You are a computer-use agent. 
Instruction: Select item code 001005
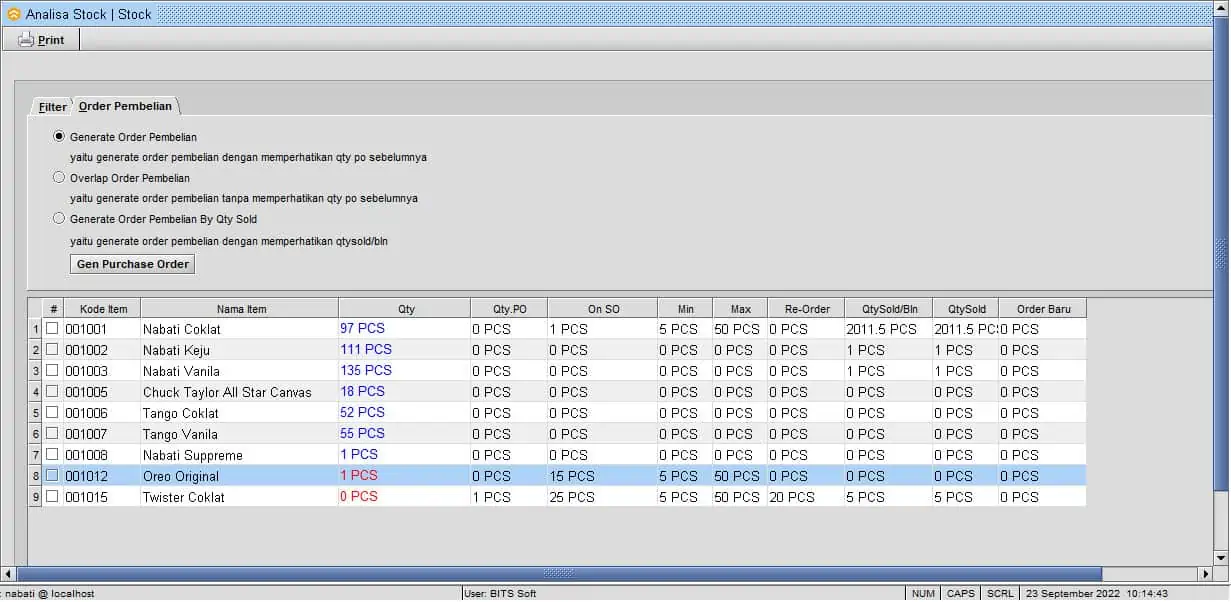click(102, 392)
